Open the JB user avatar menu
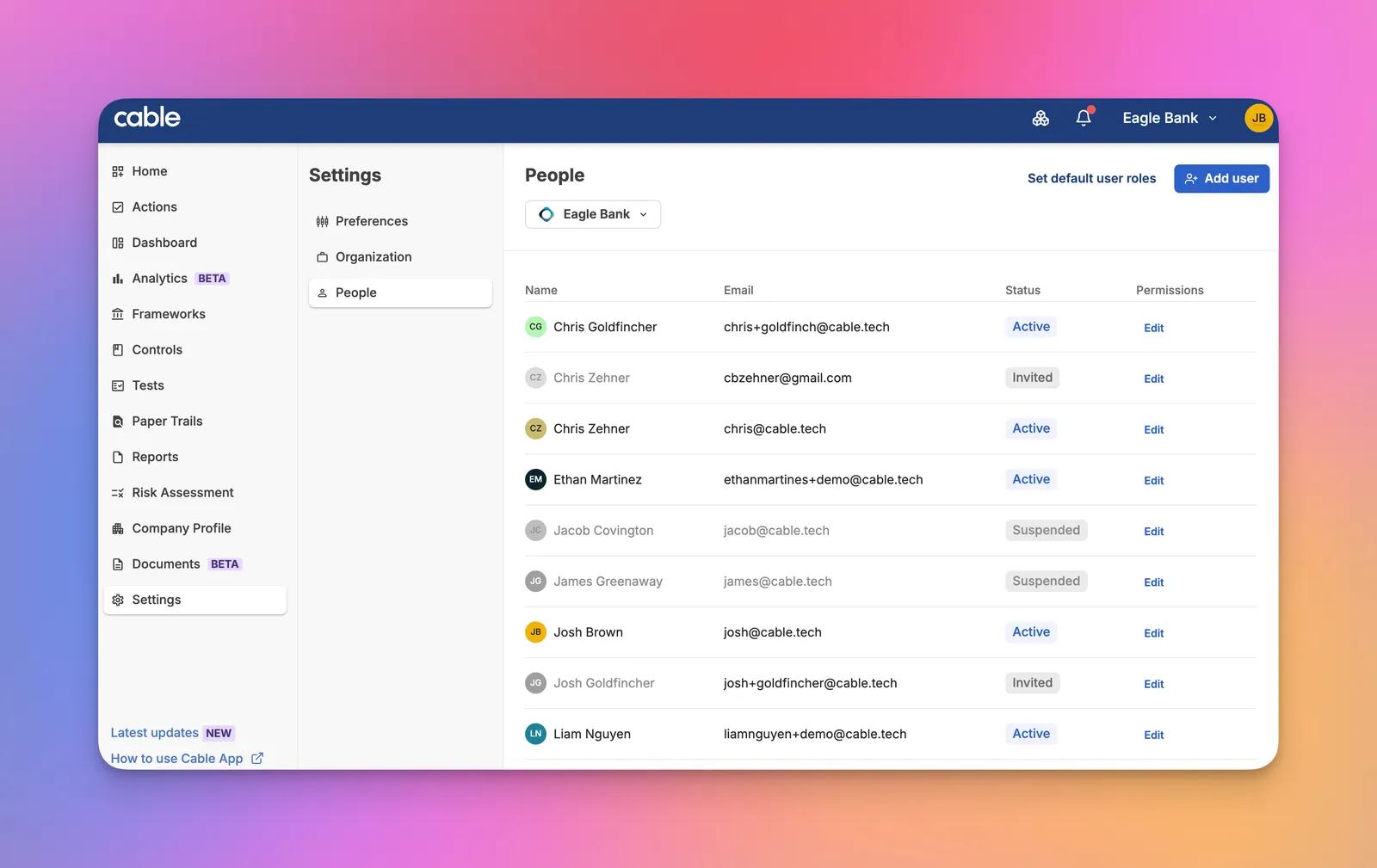The image size is (1377, 868). pyautogui.click(x=1258, y=118)
